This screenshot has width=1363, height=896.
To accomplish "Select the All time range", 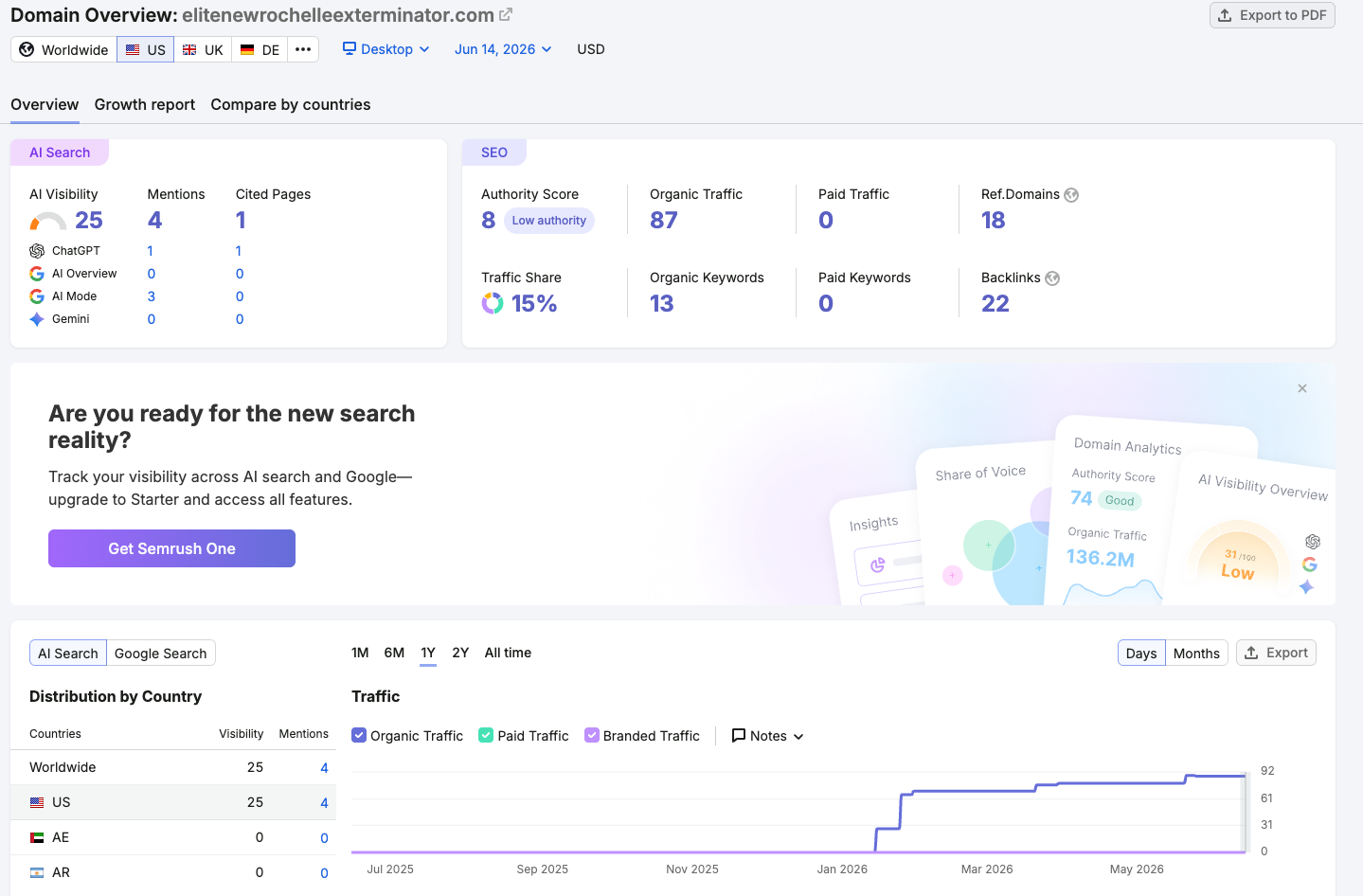I will (x=508, y=653).
